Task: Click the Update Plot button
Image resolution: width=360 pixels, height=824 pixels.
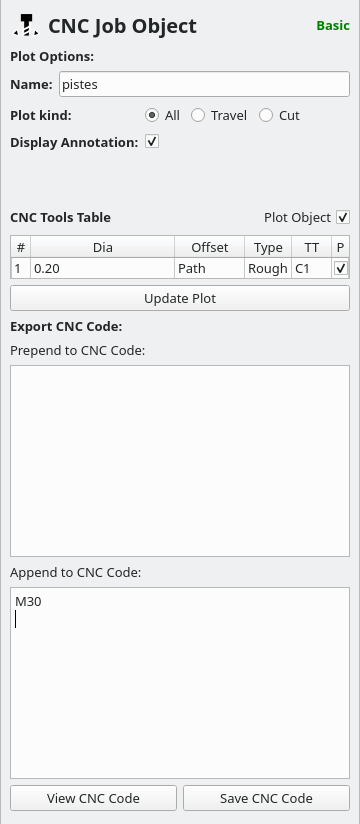Action: pyautogui.click(x=180, y=298)
